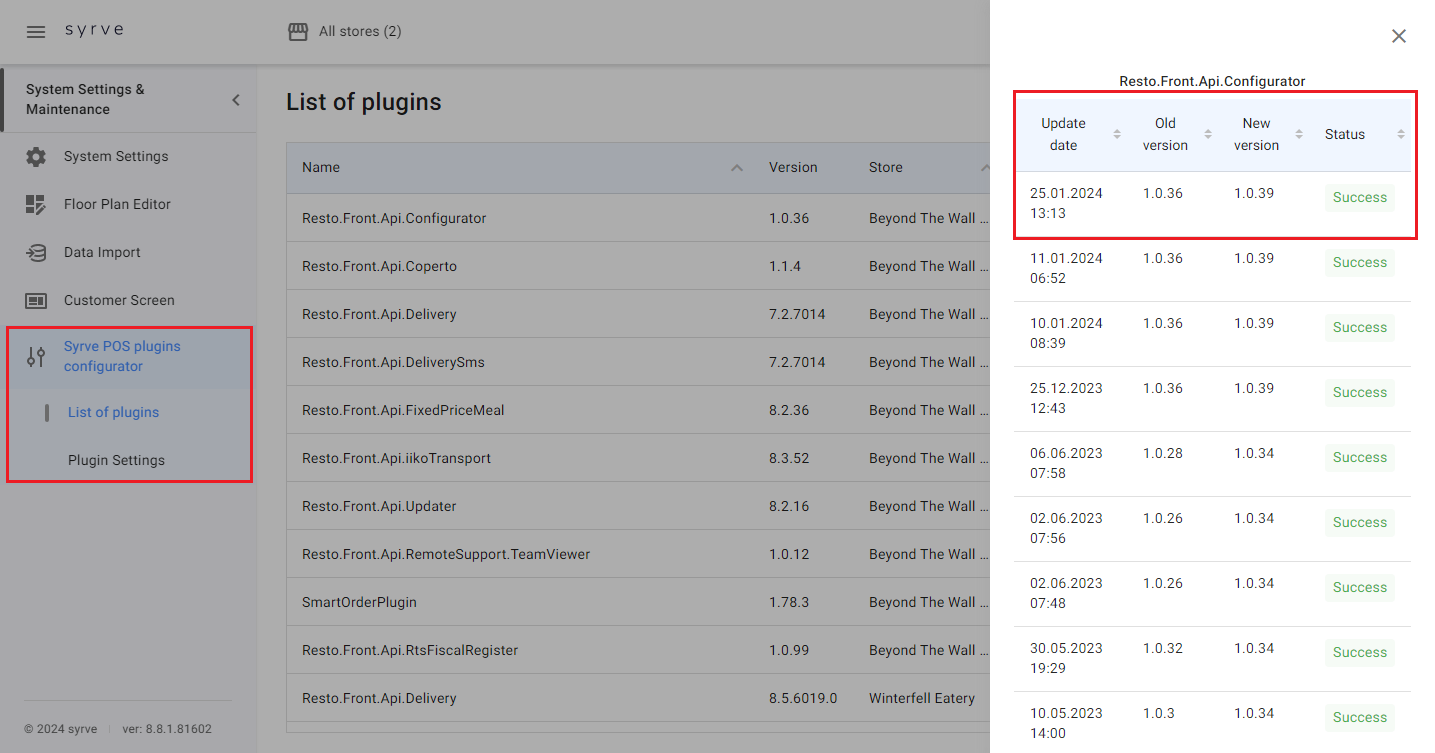Open List of plugins menu item

[x=113, y=413]
